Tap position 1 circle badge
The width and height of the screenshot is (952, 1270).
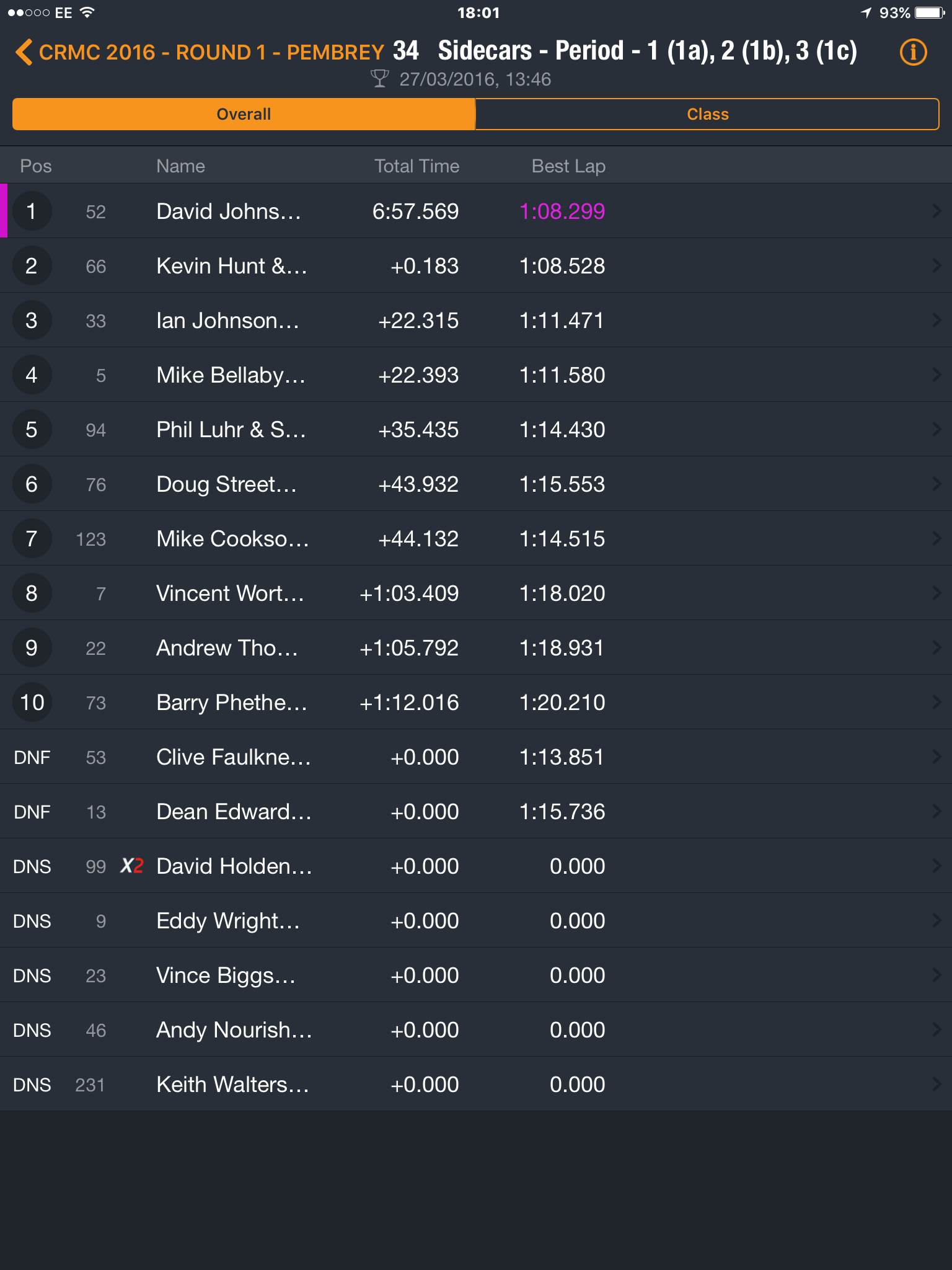pos(32,211)
